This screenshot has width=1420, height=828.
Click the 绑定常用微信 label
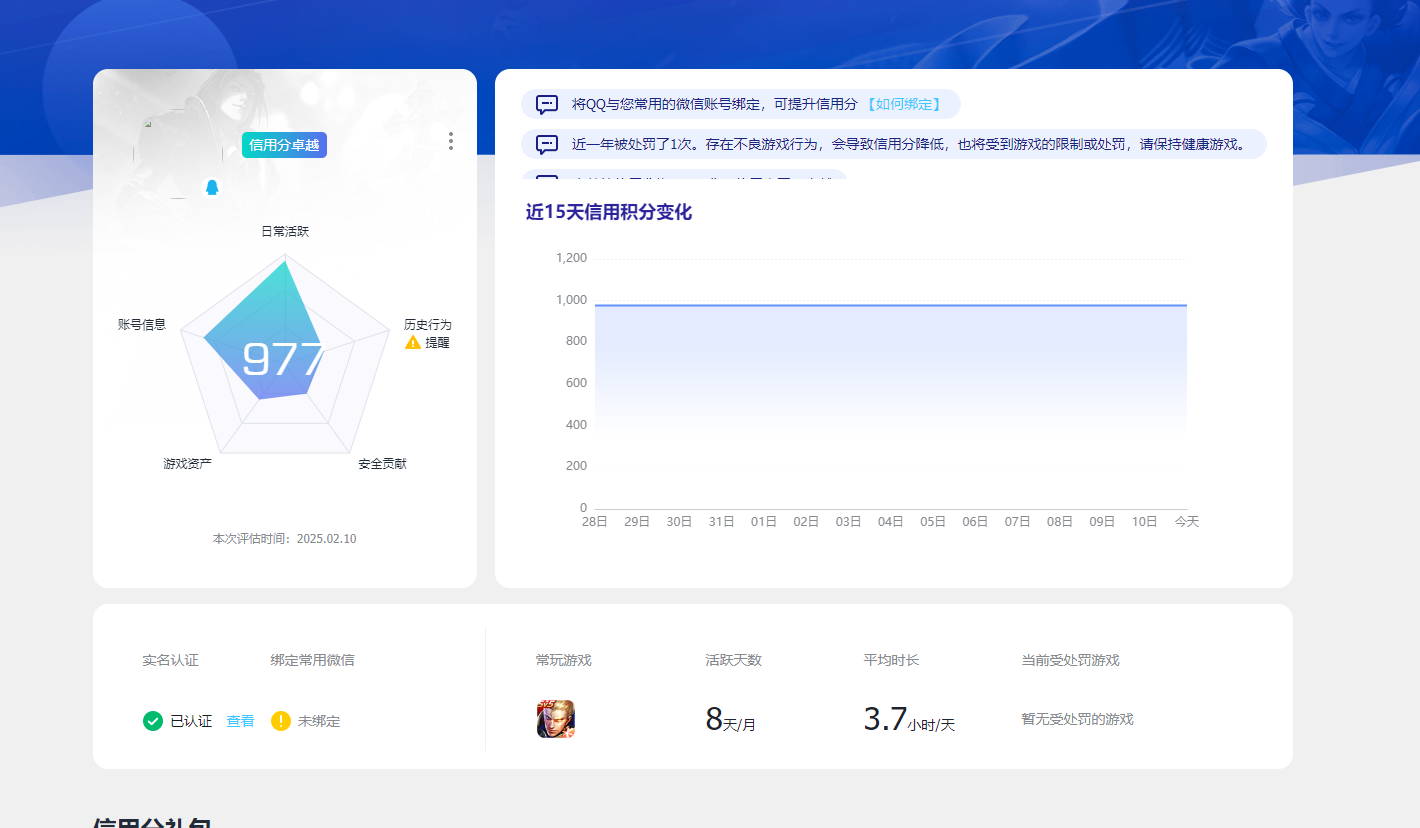(312, 660)
